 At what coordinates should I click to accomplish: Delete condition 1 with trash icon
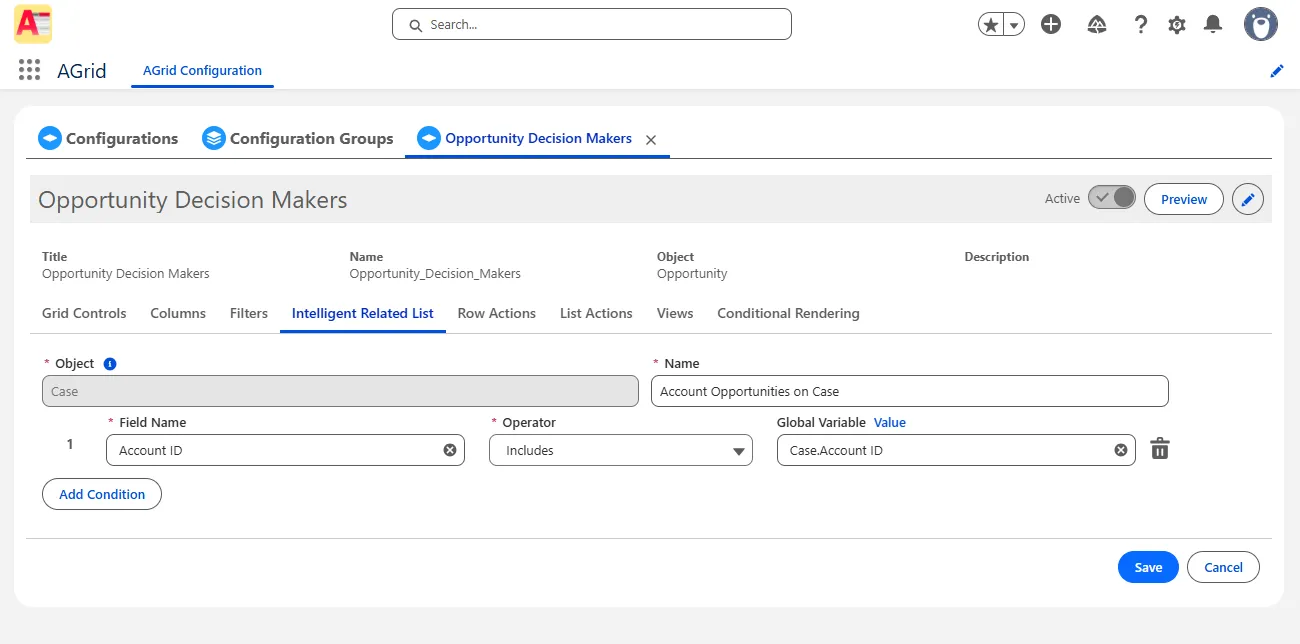coord(1159,450)
